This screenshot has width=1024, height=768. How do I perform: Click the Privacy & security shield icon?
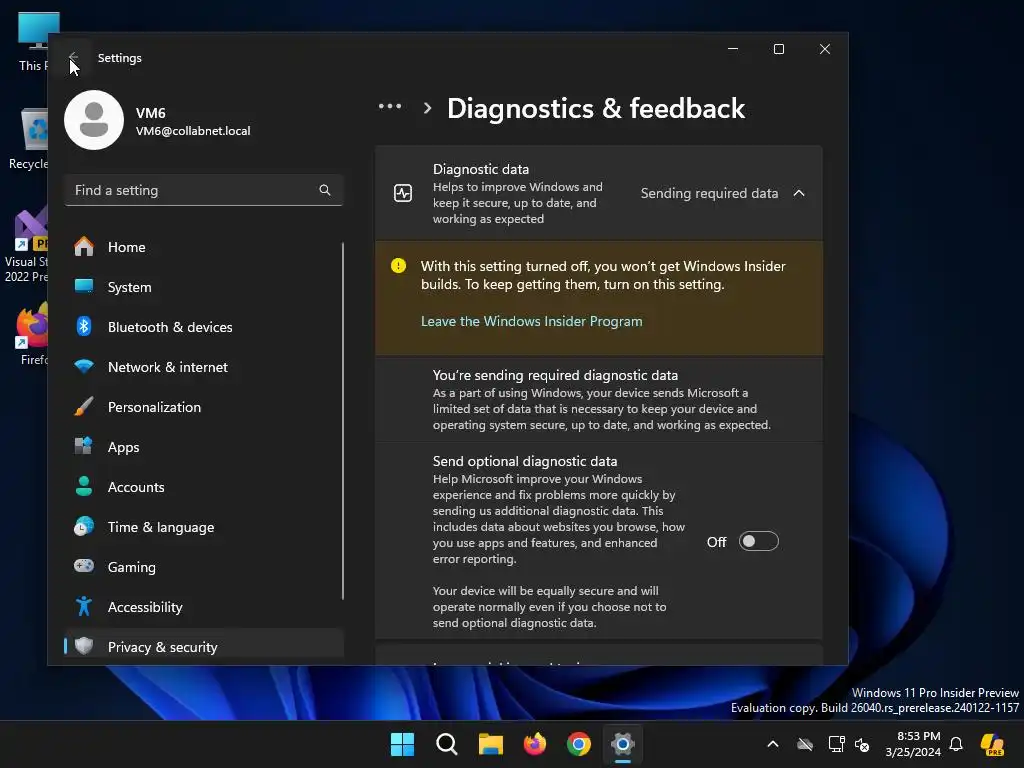pyautogui.click(x=84, y=646)
